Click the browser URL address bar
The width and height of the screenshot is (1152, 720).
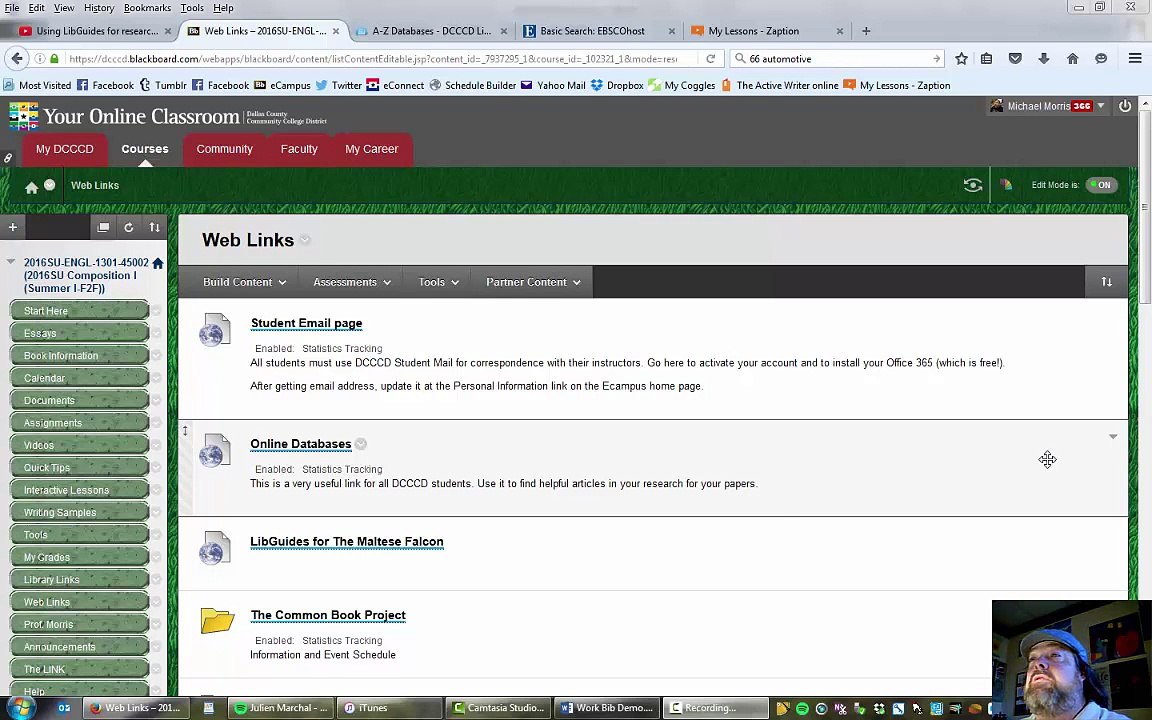372,59
